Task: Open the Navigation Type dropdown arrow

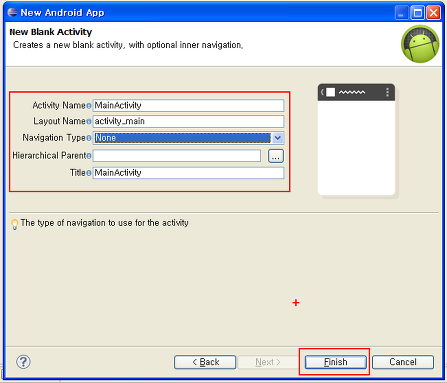Action: [278, 138]
